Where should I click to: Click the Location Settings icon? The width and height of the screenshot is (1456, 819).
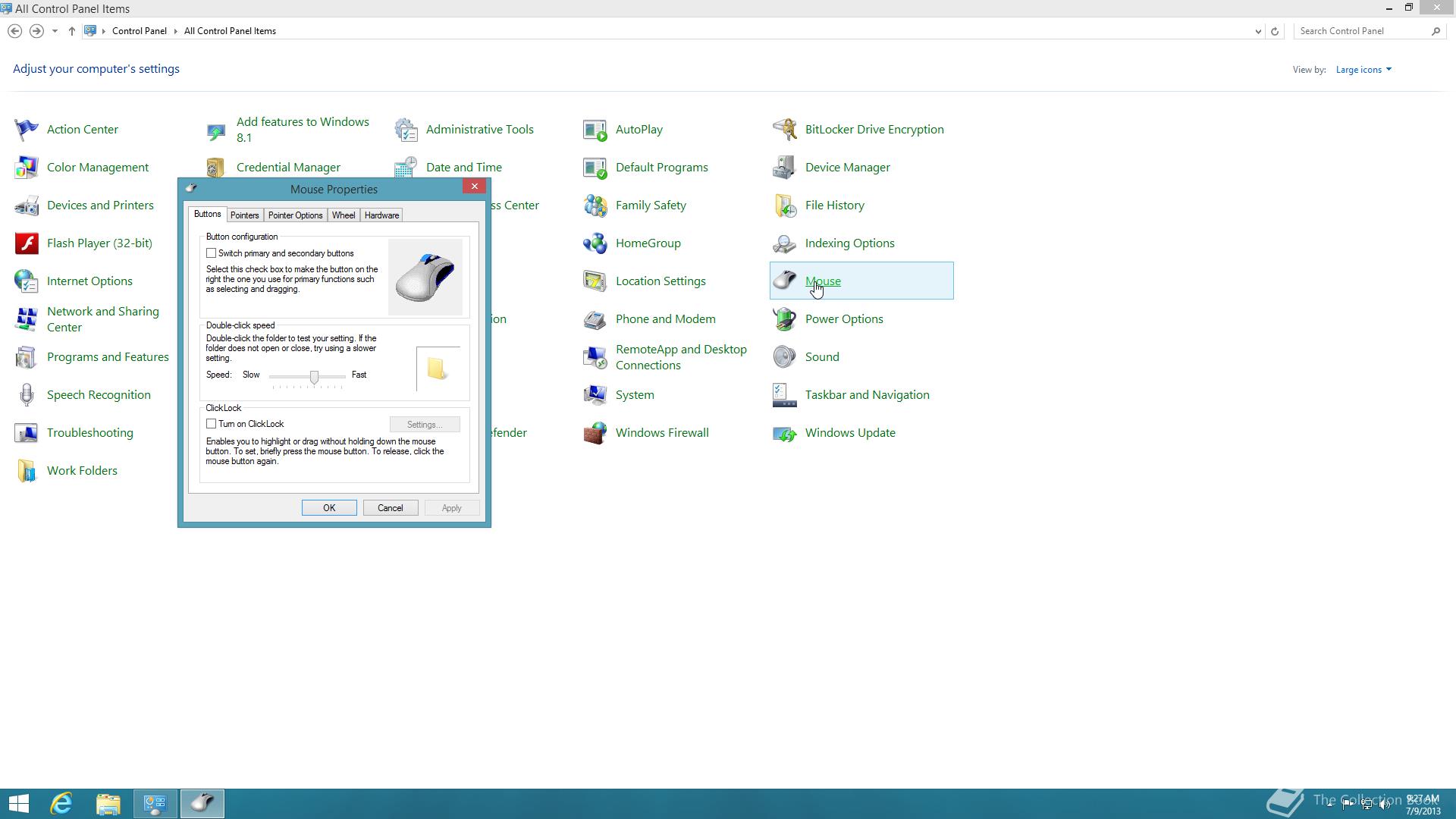pyautogui.click(x=595, y=281)
